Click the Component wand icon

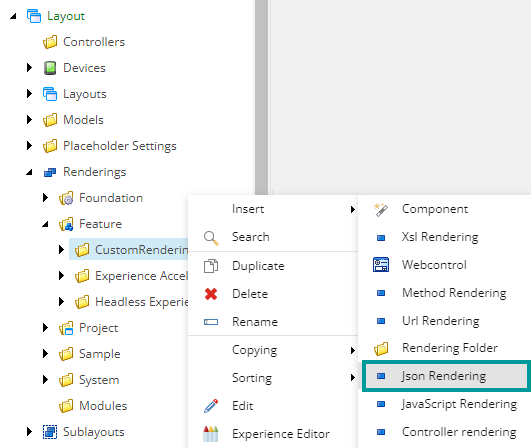[x=381, y=210]
